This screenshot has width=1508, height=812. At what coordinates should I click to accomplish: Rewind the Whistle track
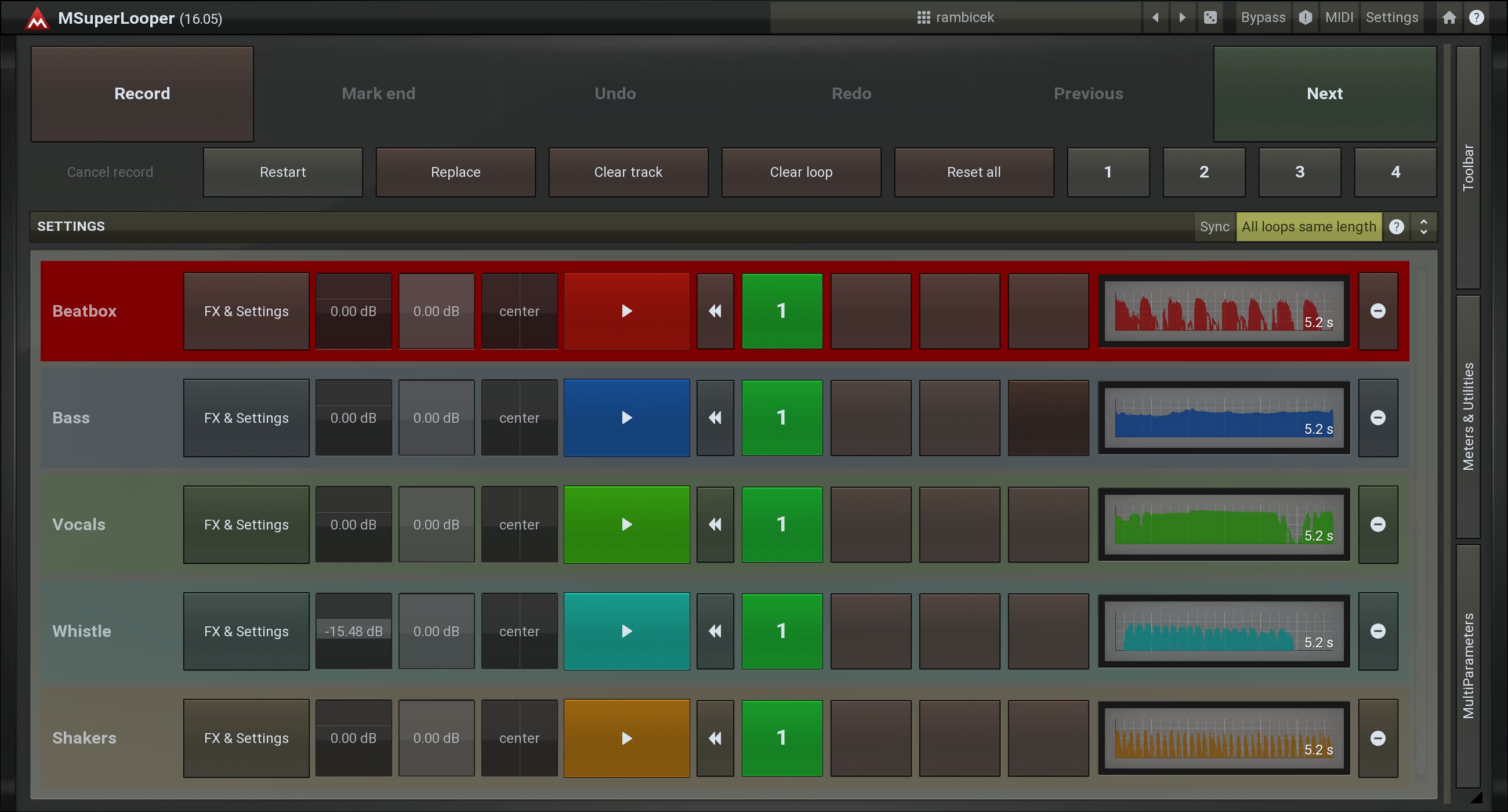click(715, 631)
